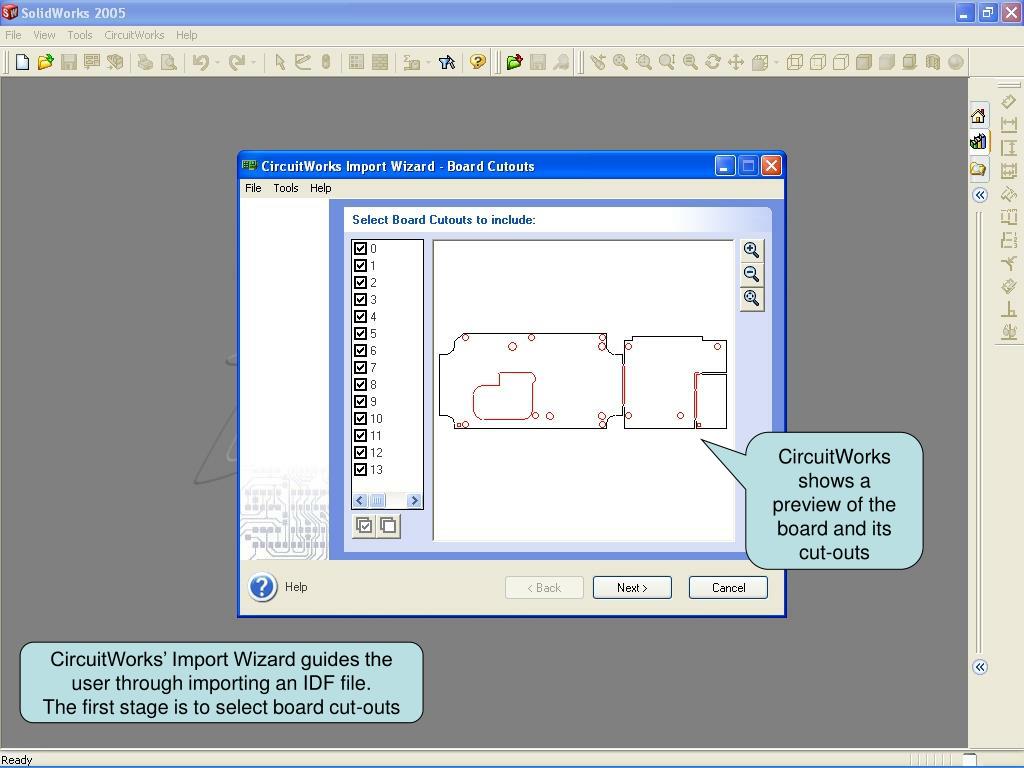Uncheck board cutout 2
Image resolution: width=1024 pixels, height=768 pixels.
[x=360, y=282]
